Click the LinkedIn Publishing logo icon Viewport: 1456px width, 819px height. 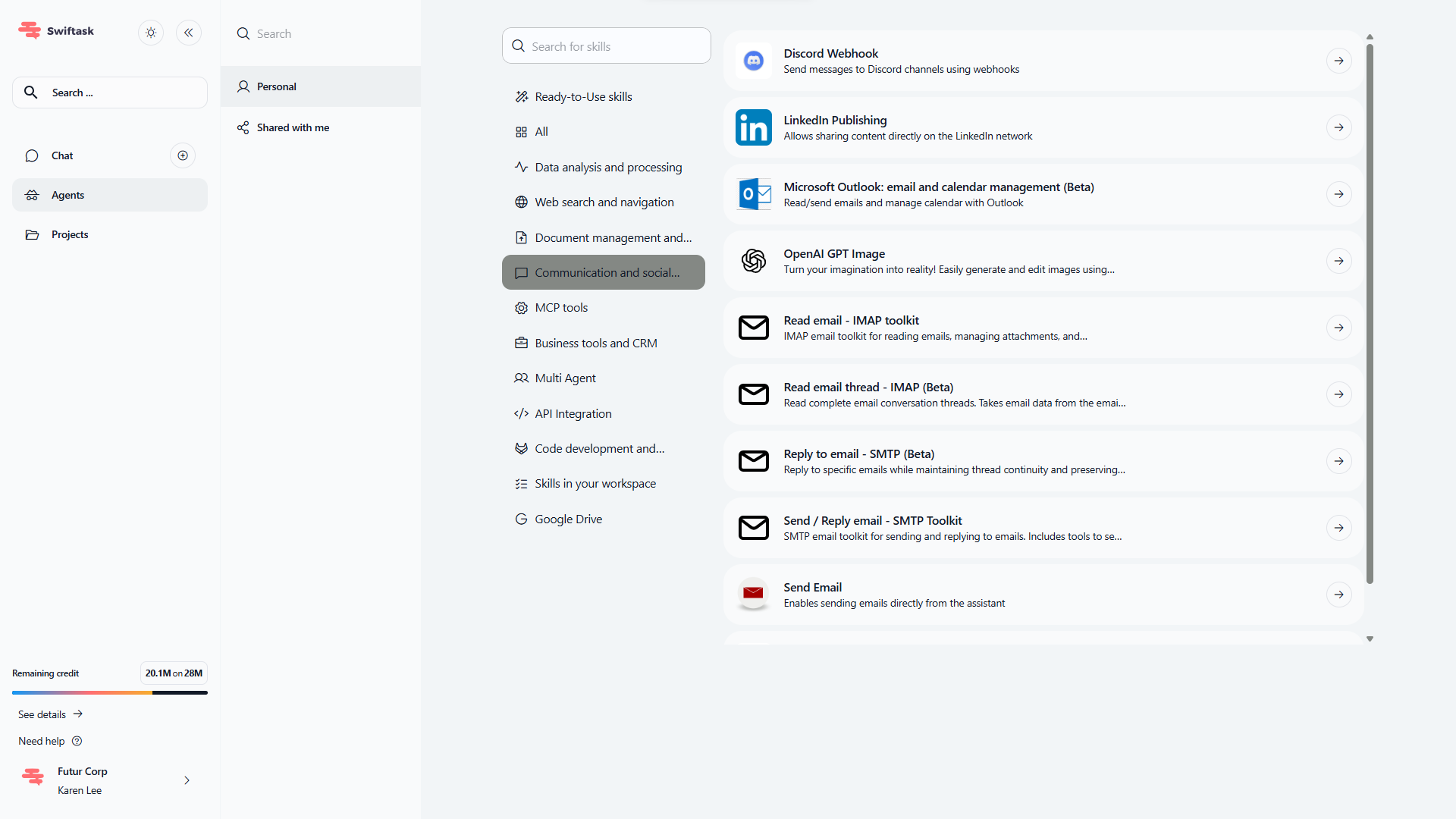753,127
